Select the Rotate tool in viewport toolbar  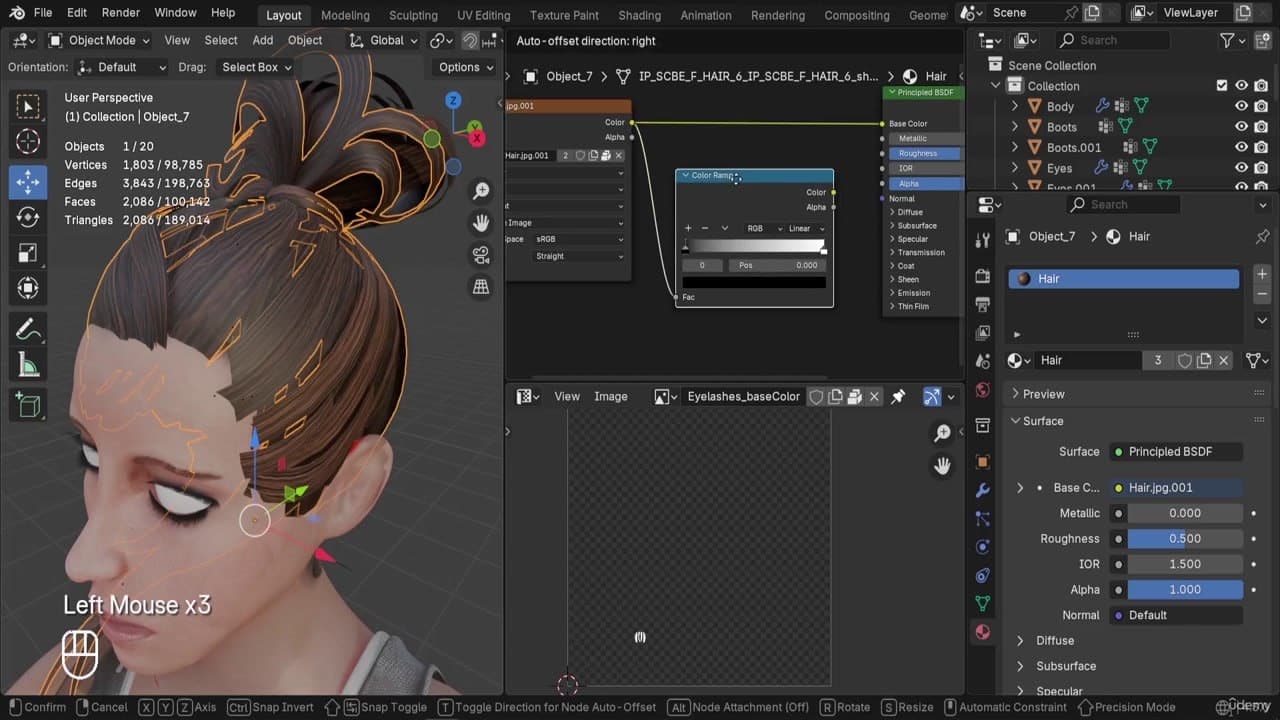[x=28, y=217]
